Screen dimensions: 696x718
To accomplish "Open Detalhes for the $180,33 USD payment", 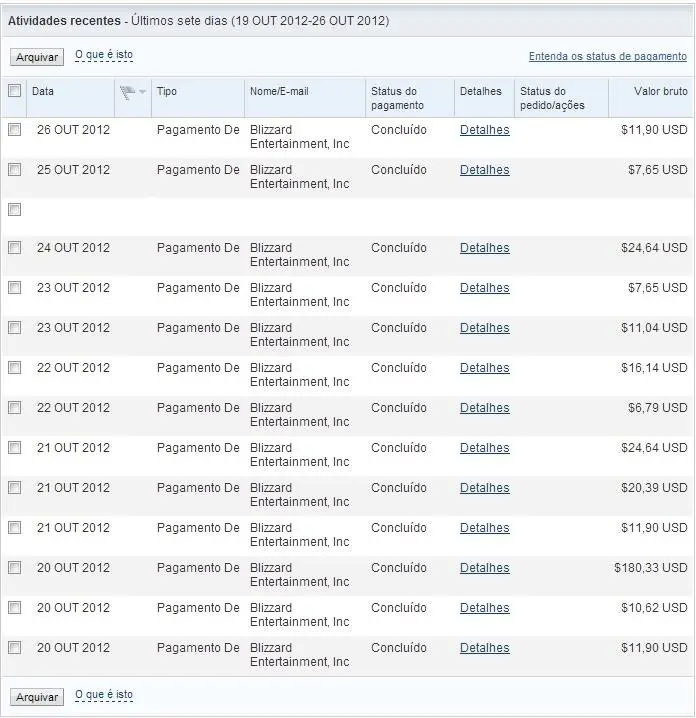I will click(484, 568).
